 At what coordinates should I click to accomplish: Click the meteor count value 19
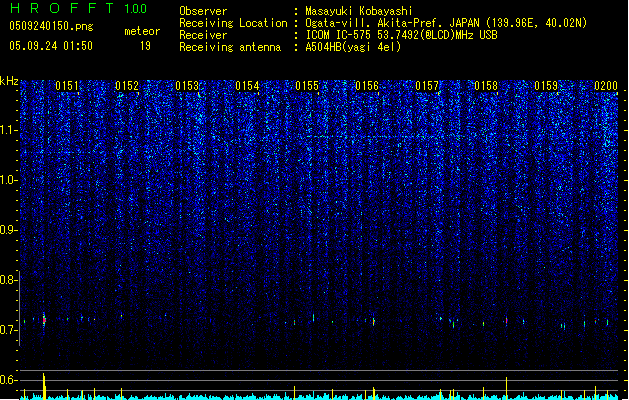point(145,46)
